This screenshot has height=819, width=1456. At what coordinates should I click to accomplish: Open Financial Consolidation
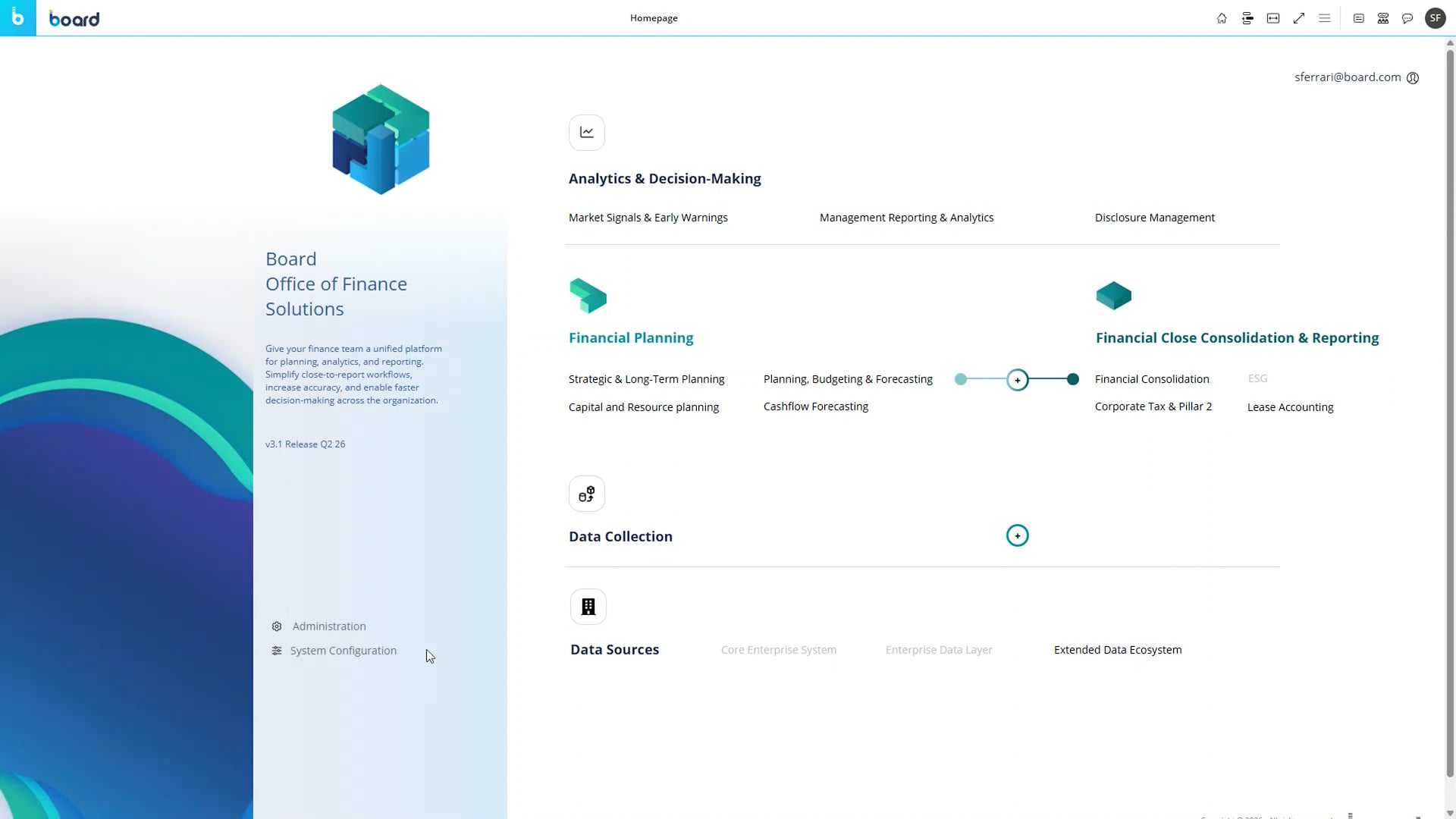coord(1152,379)
